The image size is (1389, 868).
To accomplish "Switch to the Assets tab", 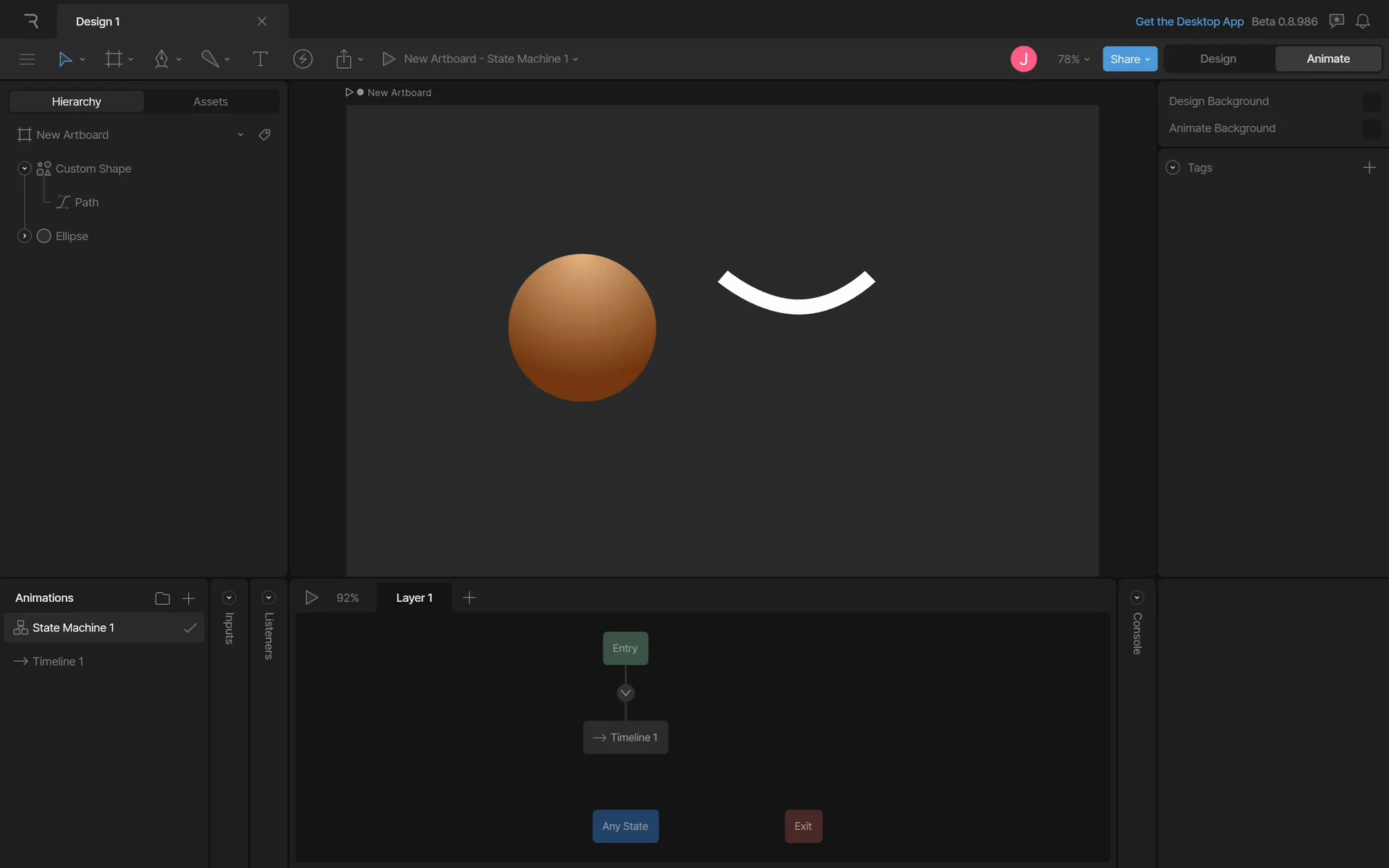I will click(211, 101).
